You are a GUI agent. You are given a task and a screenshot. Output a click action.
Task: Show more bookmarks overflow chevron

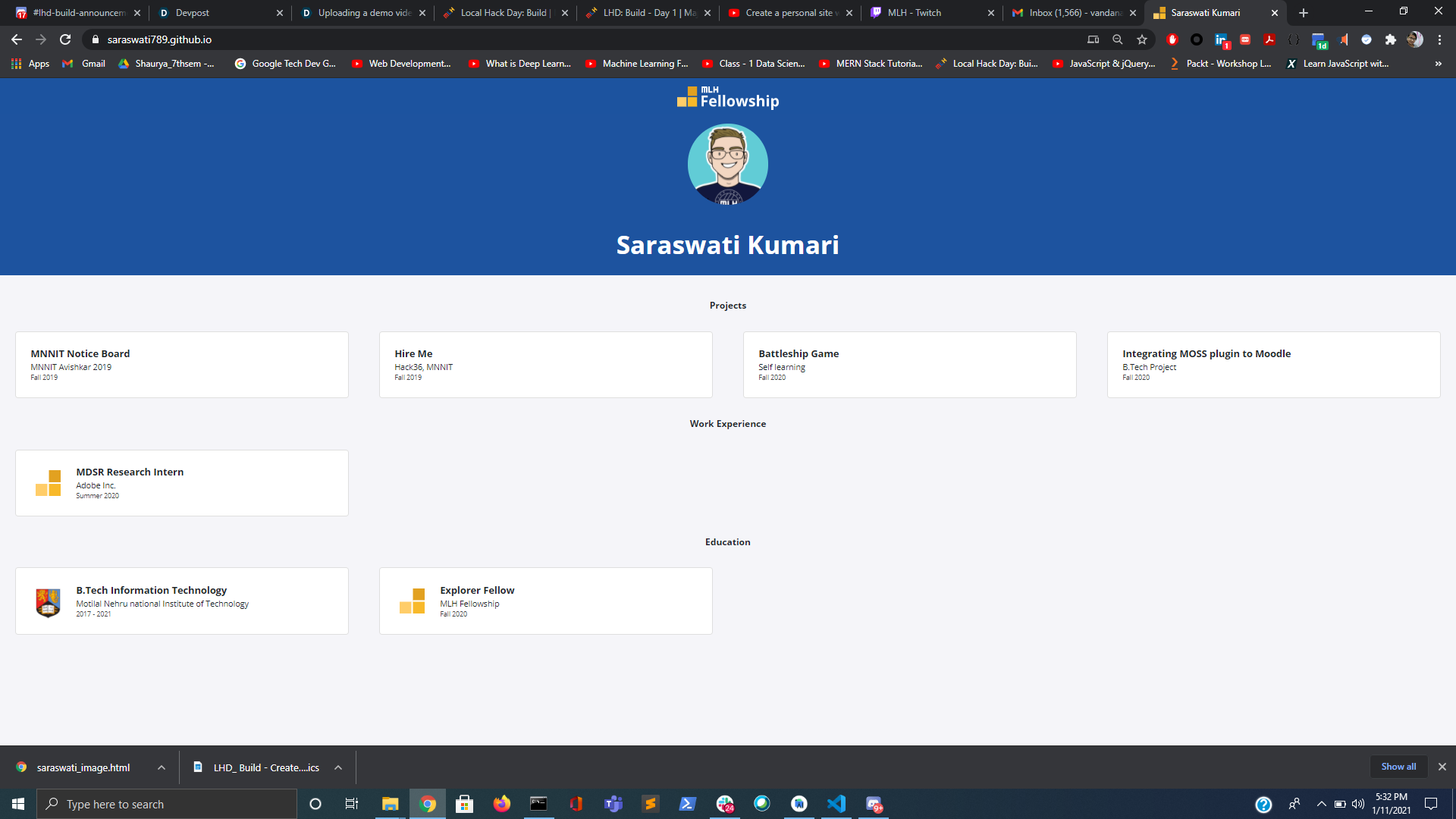(1438, 64)
